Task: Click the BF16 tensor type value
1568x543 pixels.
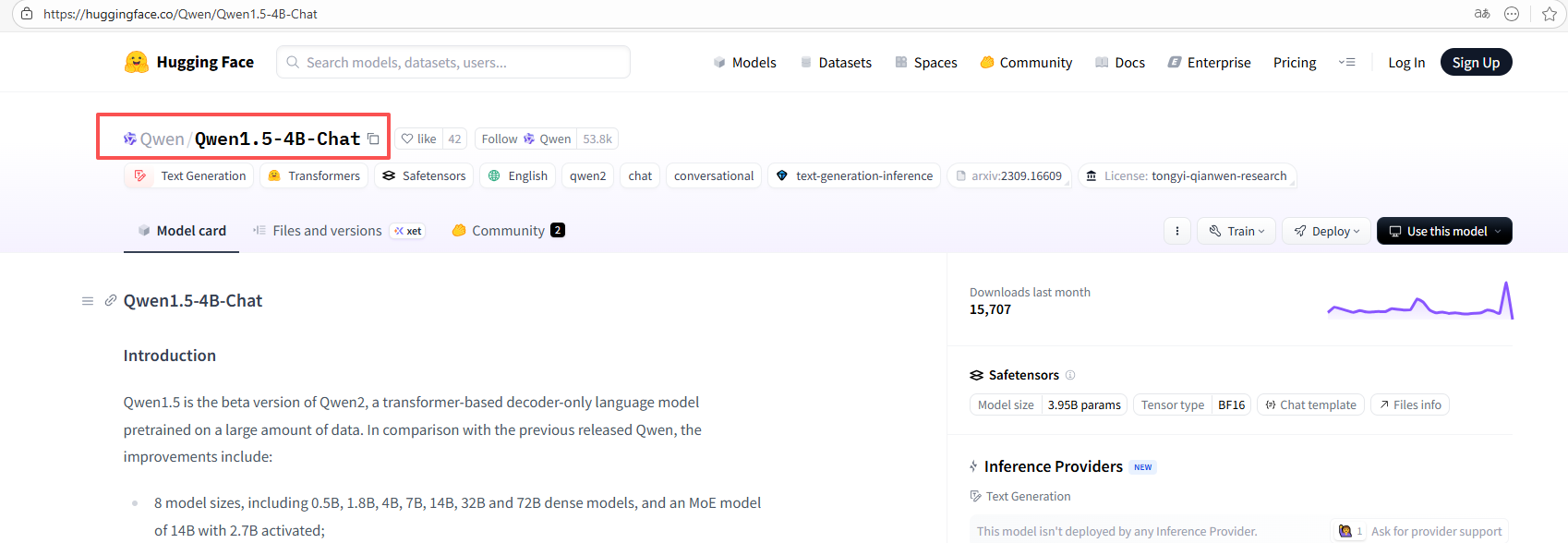Action: point(1231,404)
